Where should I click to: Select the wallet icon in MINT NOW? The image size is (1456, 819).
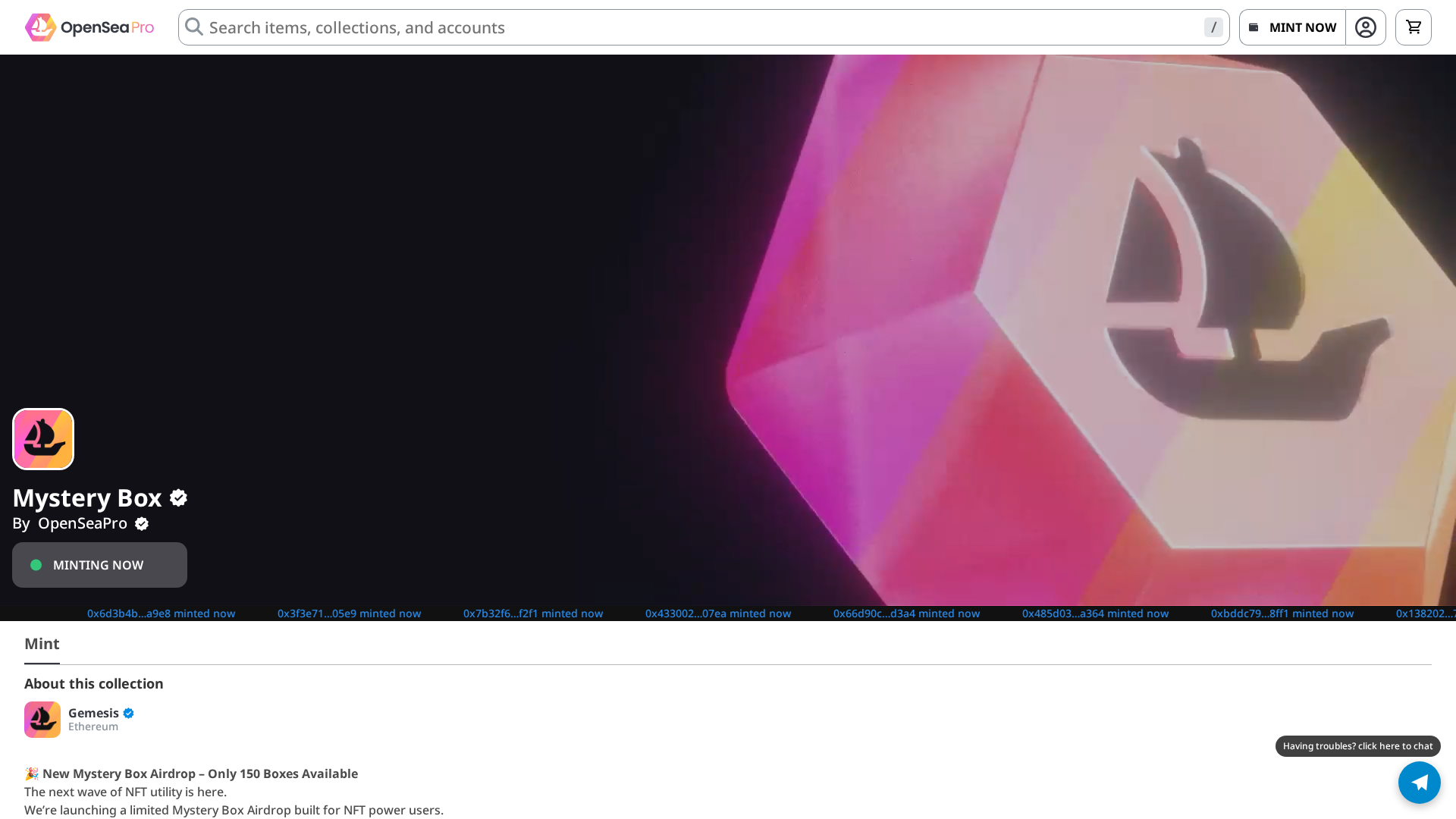[1254, 27]
